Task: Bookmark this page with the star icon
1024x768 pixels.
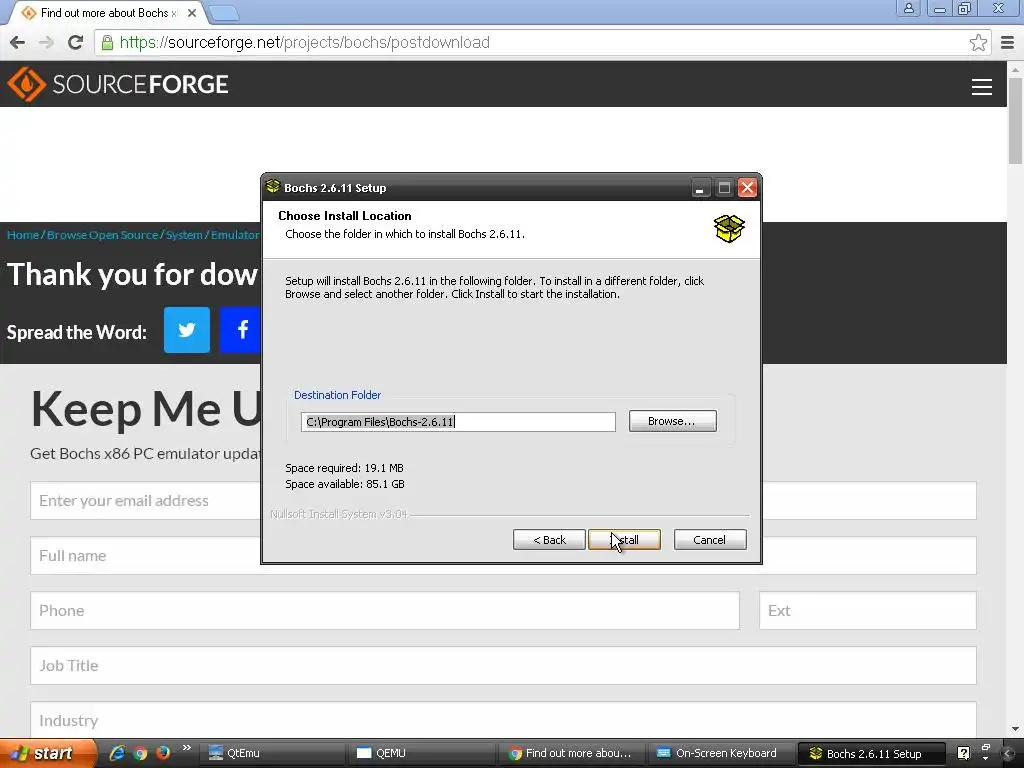Action: [x=978, y=42]
